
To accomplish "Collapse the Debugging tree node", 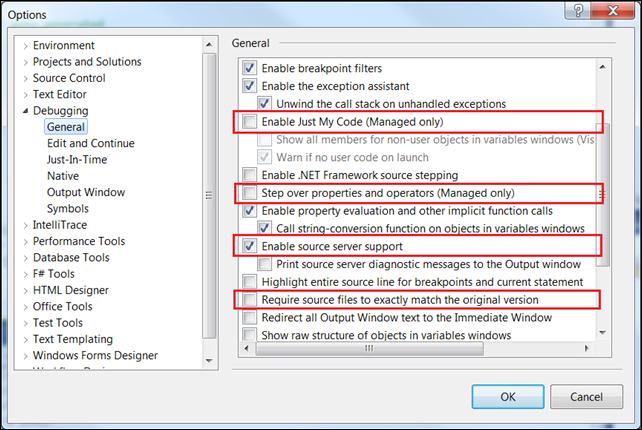I will [x=26, y=111].
